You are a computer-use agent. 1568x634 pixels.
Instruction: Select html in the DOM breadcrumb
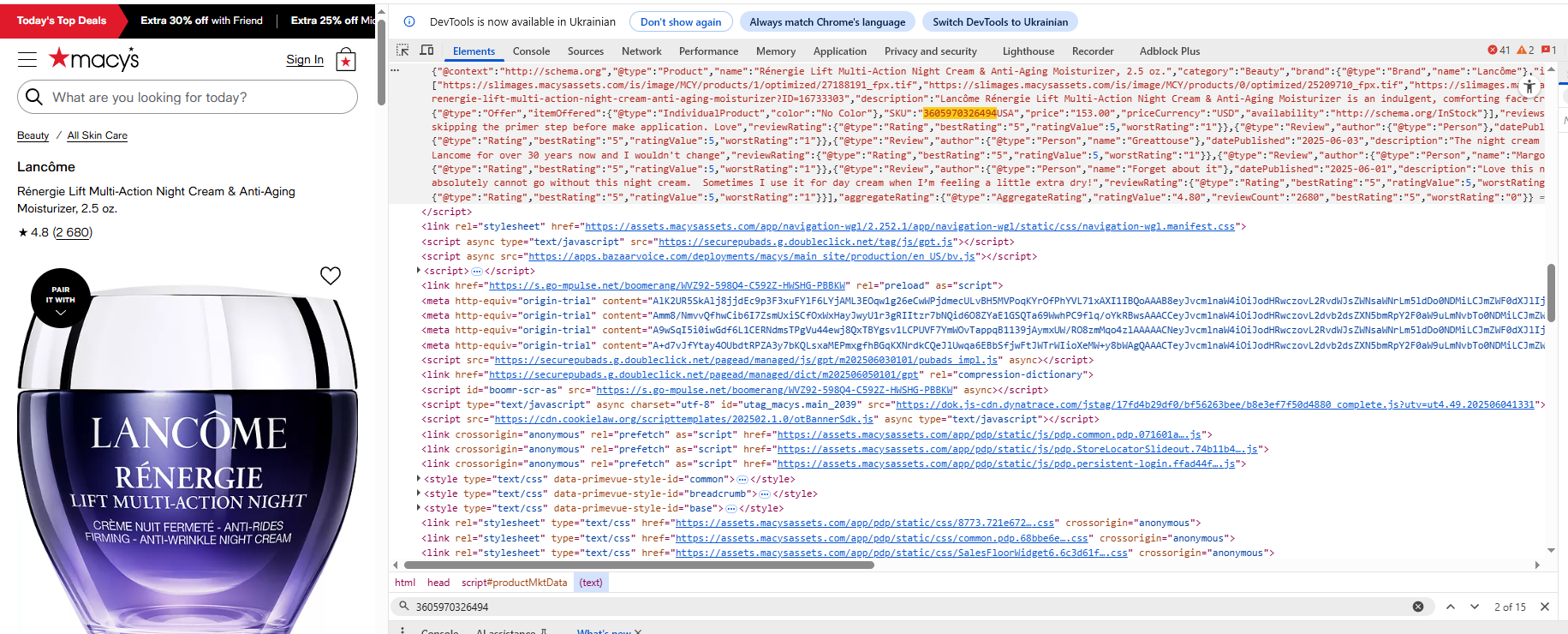(x=405, y=583)
